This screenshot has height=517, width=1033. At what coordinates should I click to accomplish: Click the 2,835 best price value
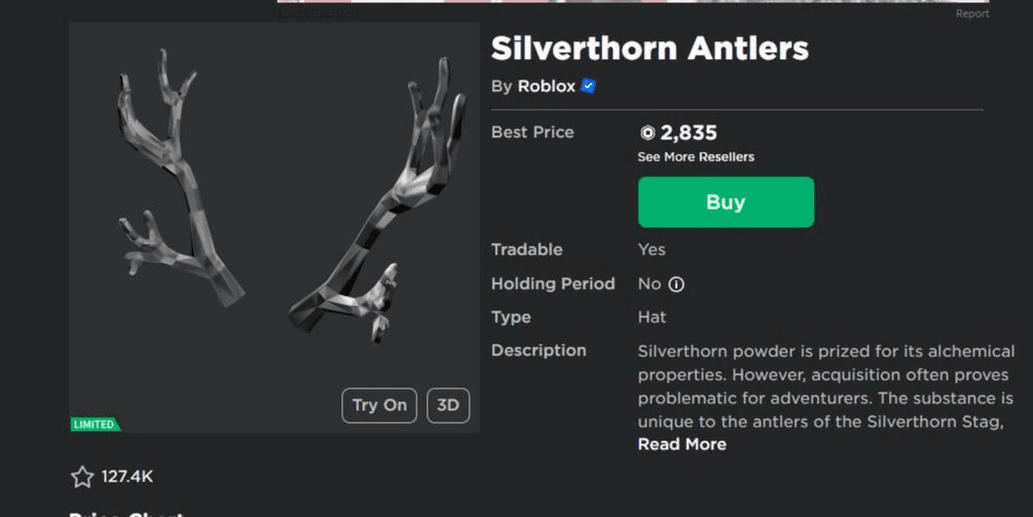tap(688, 133)
